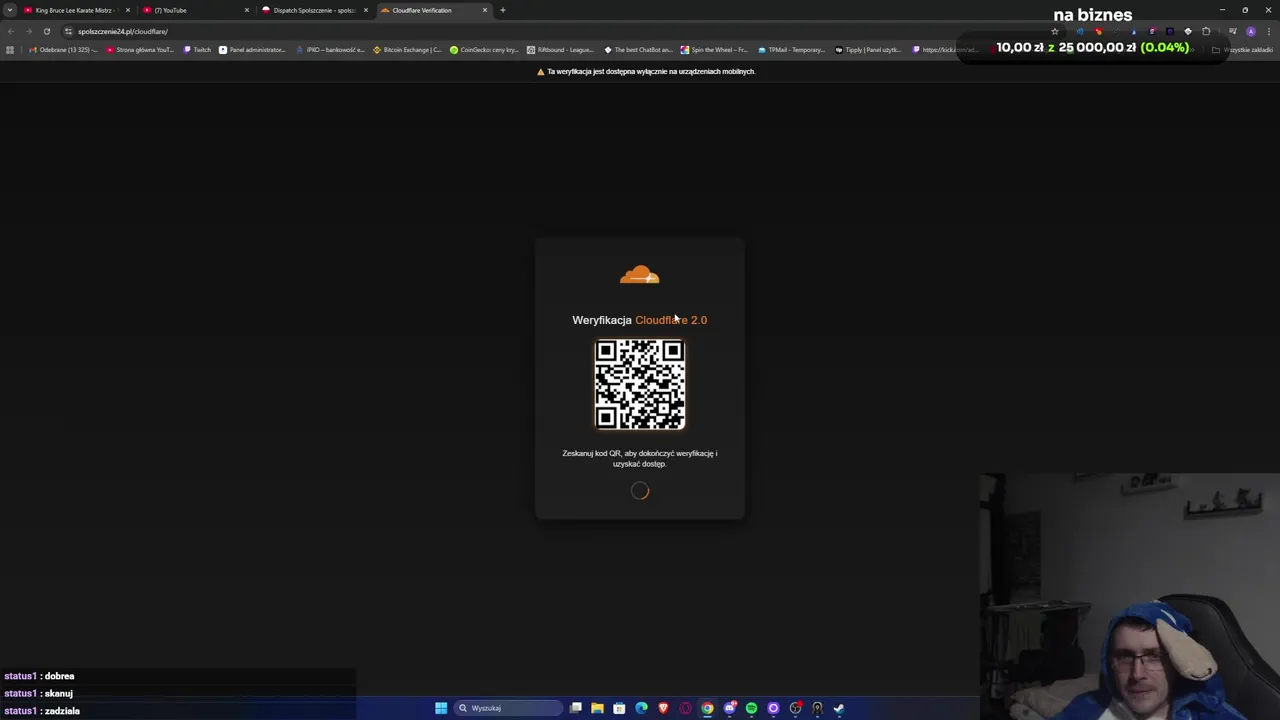
Task: Close the Dispatch Spolszczenie tab
Action: [365, 10]
